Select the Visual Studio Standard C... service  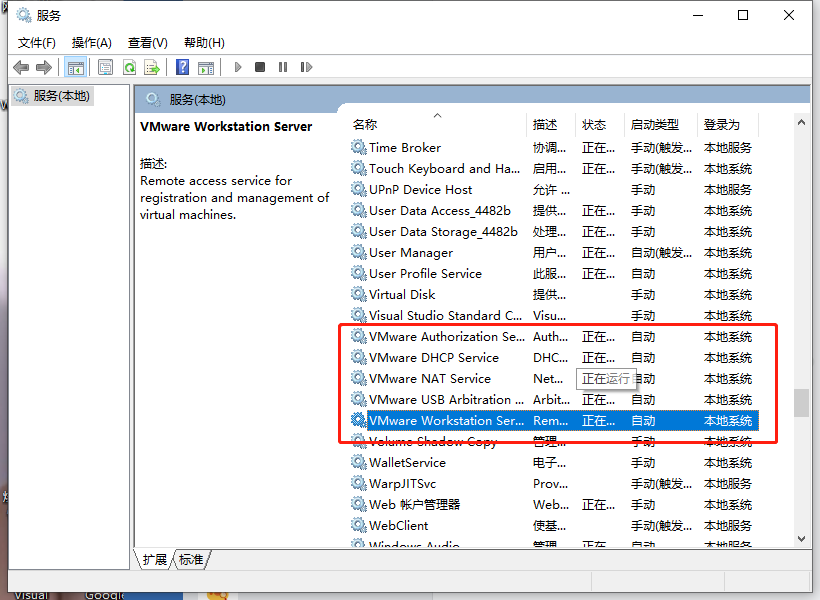pos(554,315)
